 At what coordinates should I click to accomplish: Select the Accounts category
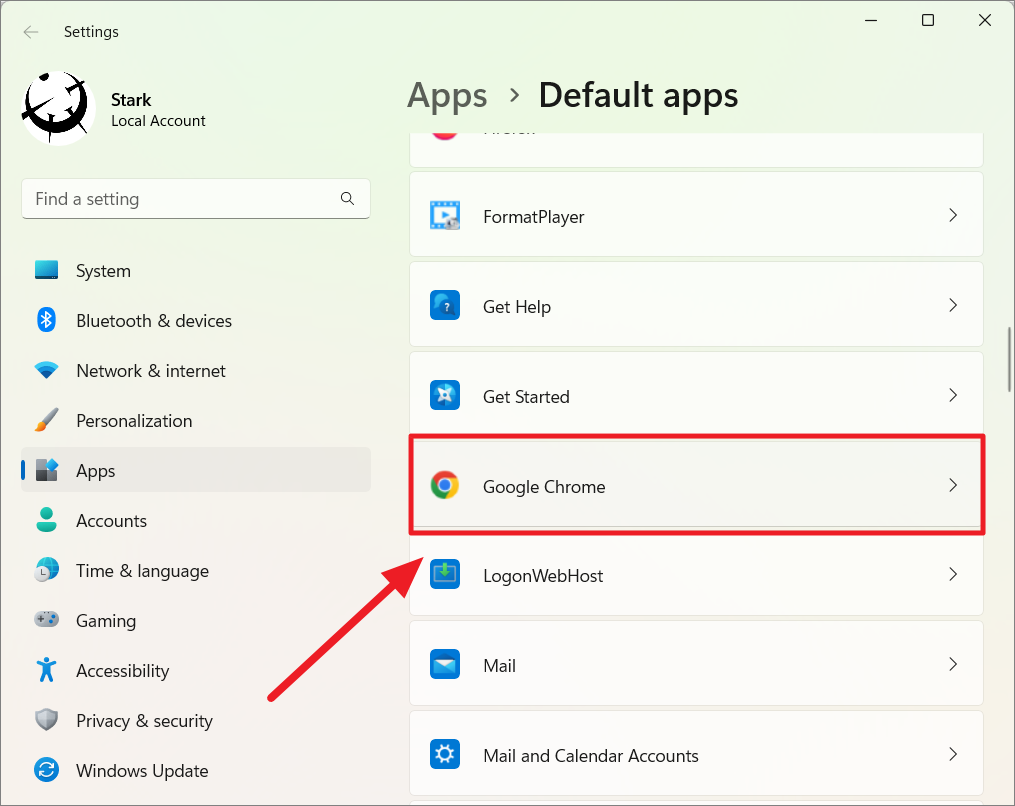(195, 521)
